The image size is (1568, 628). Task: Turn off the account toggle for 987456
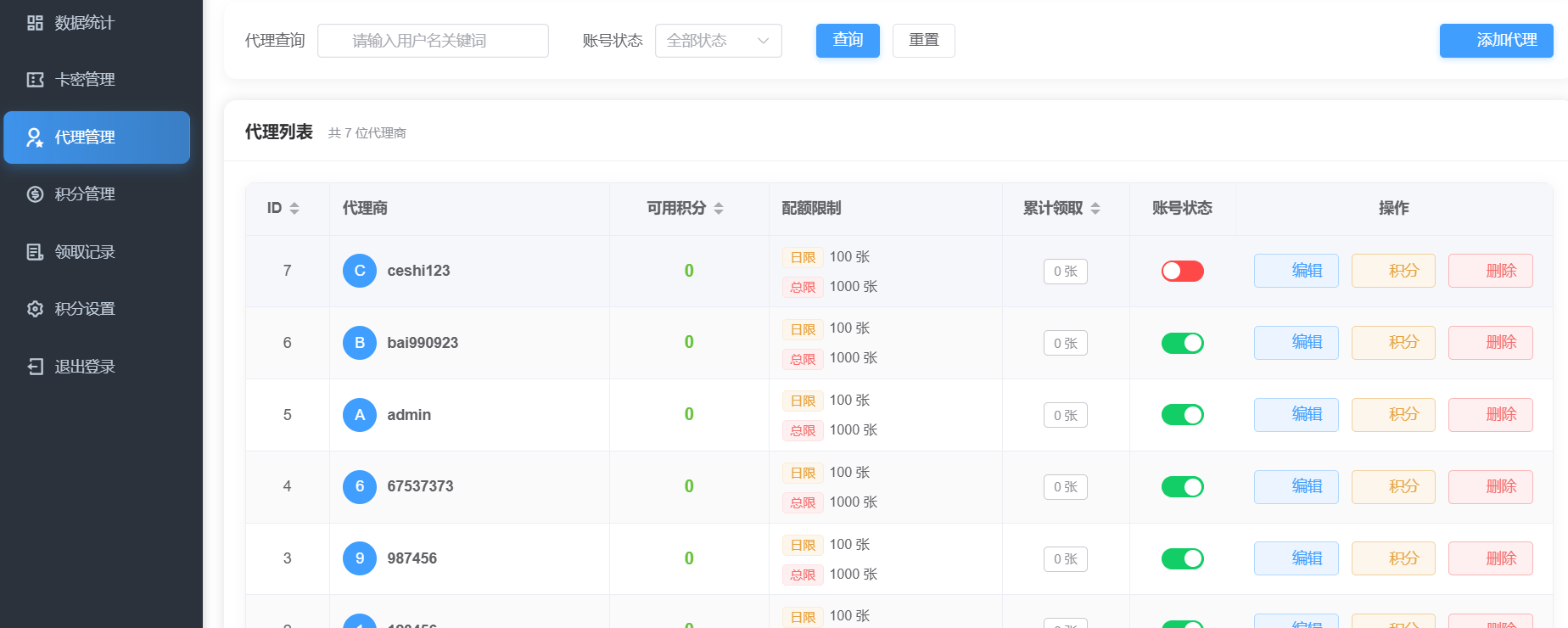tap(1182, 558)
